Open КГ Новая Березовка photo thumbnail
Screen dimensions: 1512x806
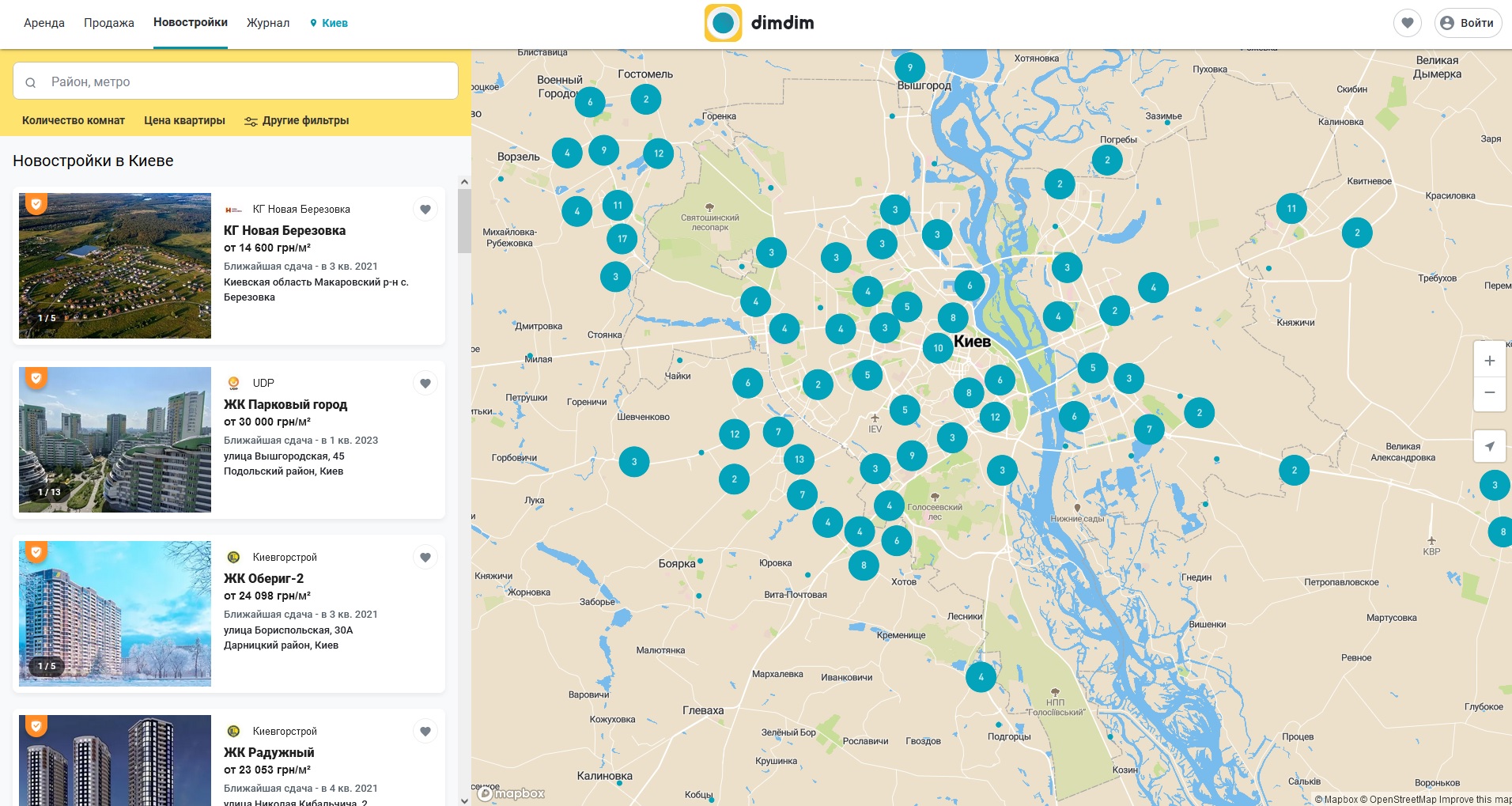tap(115, 266)
